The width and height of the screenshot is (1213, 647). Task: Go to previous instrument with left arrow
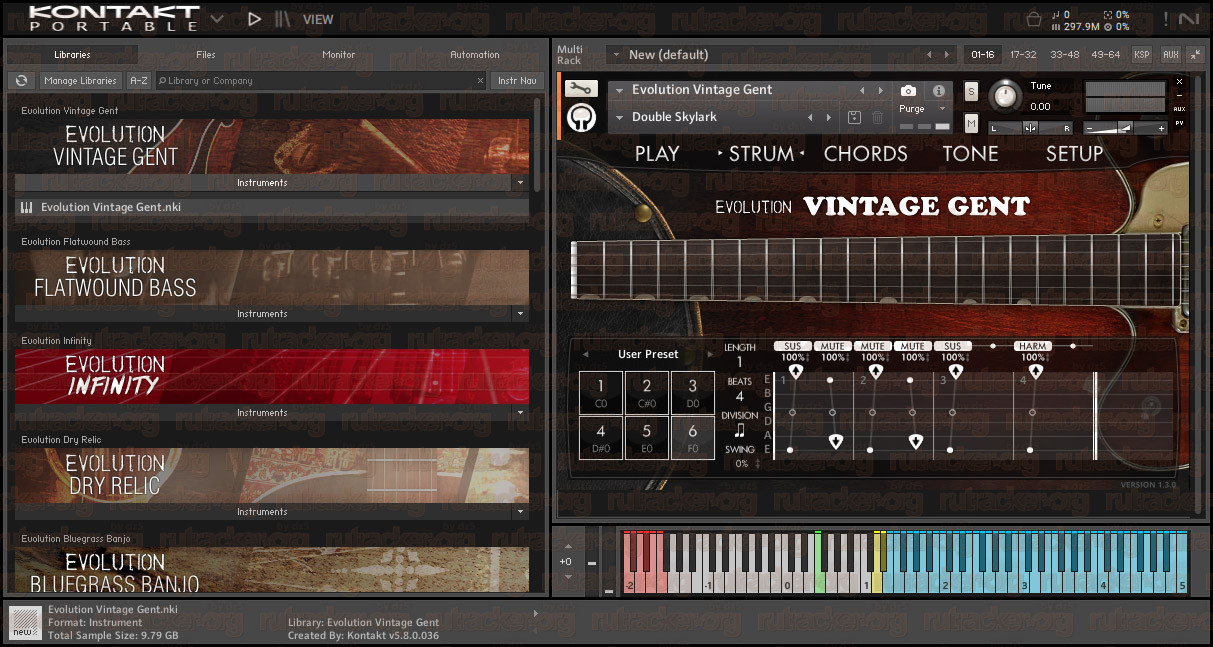tap(862, 90)
